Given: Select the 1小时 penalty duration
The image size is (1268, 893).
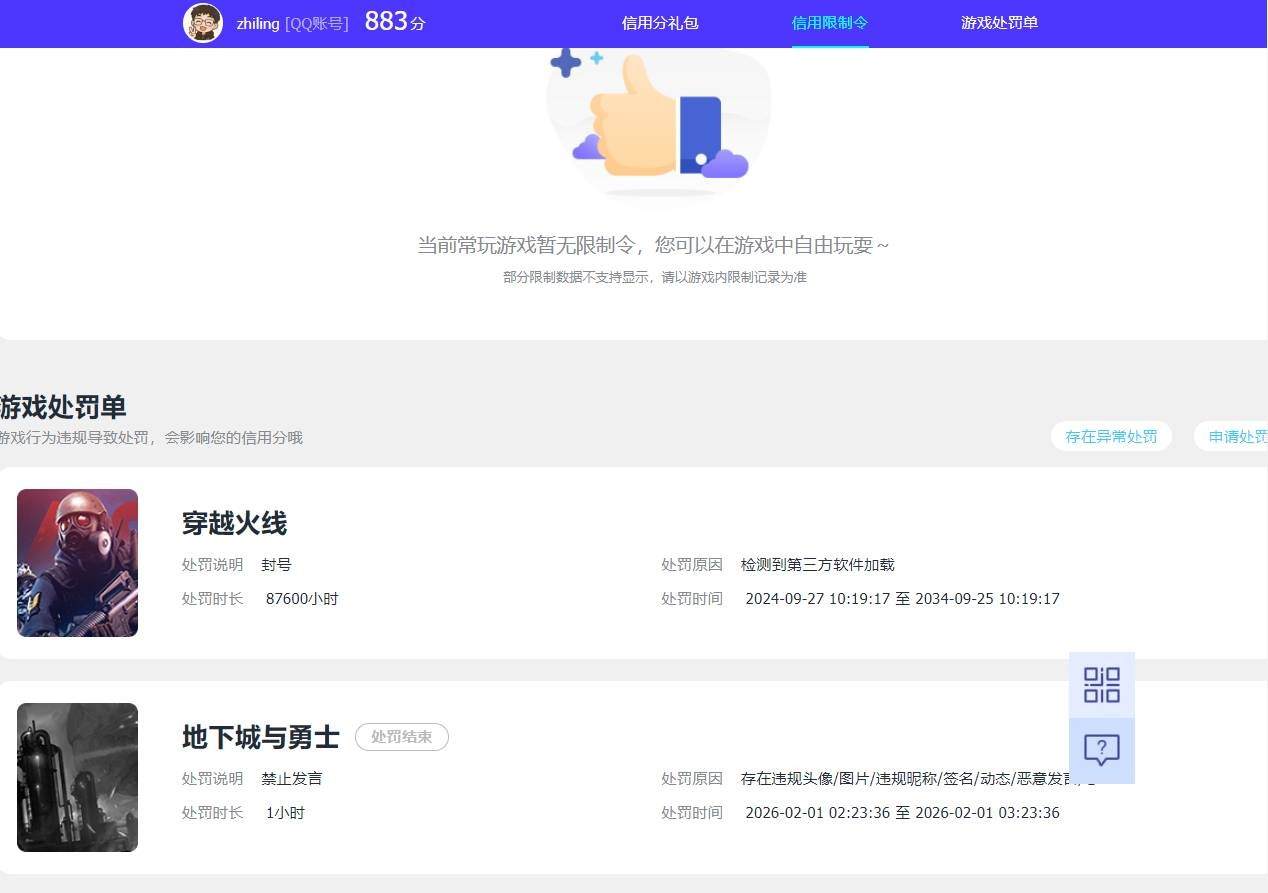Looking at the screenshot, I should (285, 813).
